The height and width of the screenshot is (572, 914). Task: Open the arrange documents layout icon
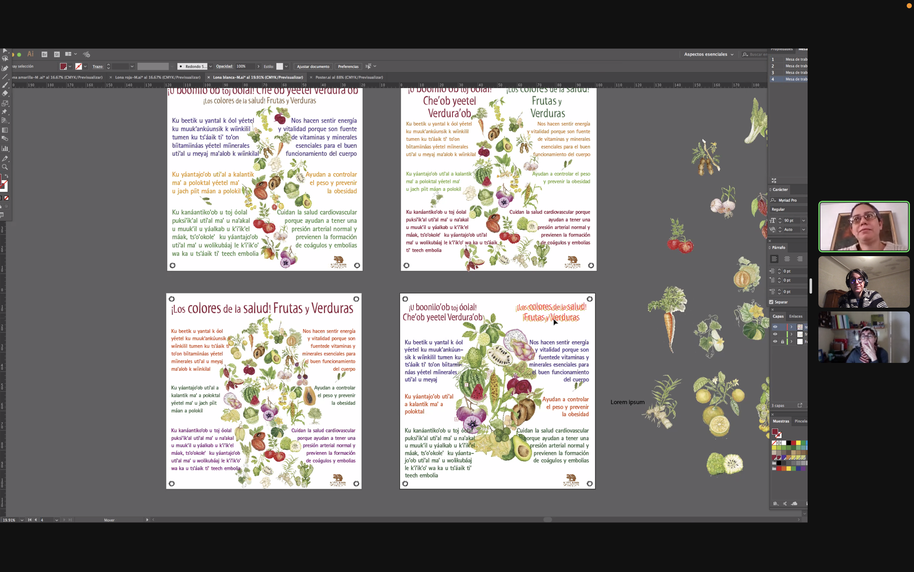pos(71,54)
